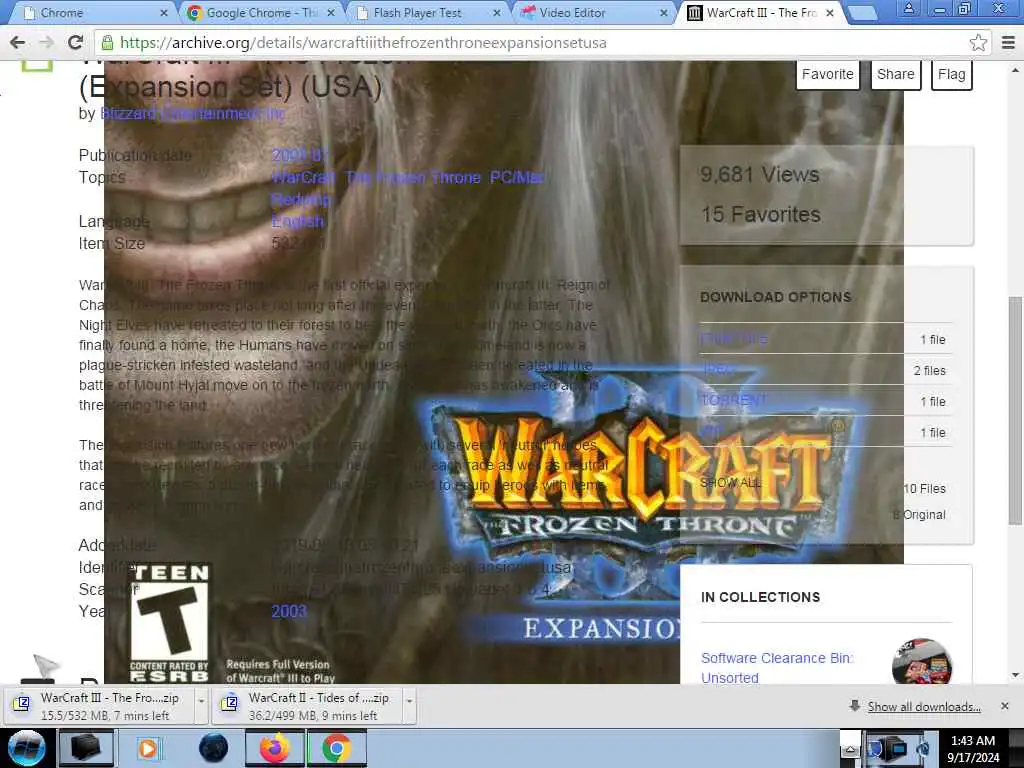Close the Google Chrome tab
This screenshot has width=1024, height=768.
pos(331,13)
